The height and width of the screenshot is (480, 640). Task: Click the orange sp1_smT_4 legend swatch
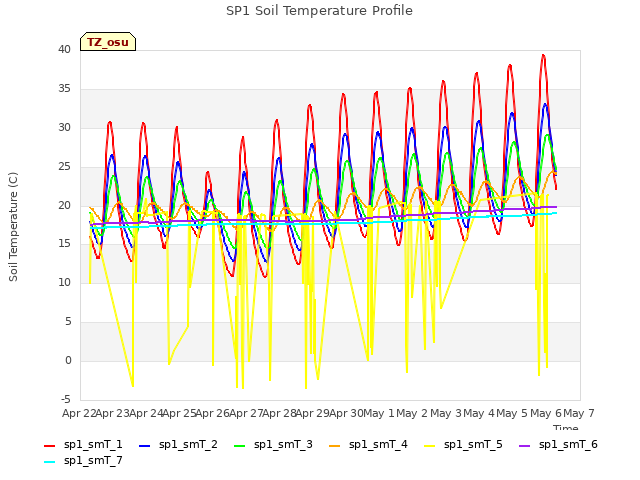coord(334,446)
